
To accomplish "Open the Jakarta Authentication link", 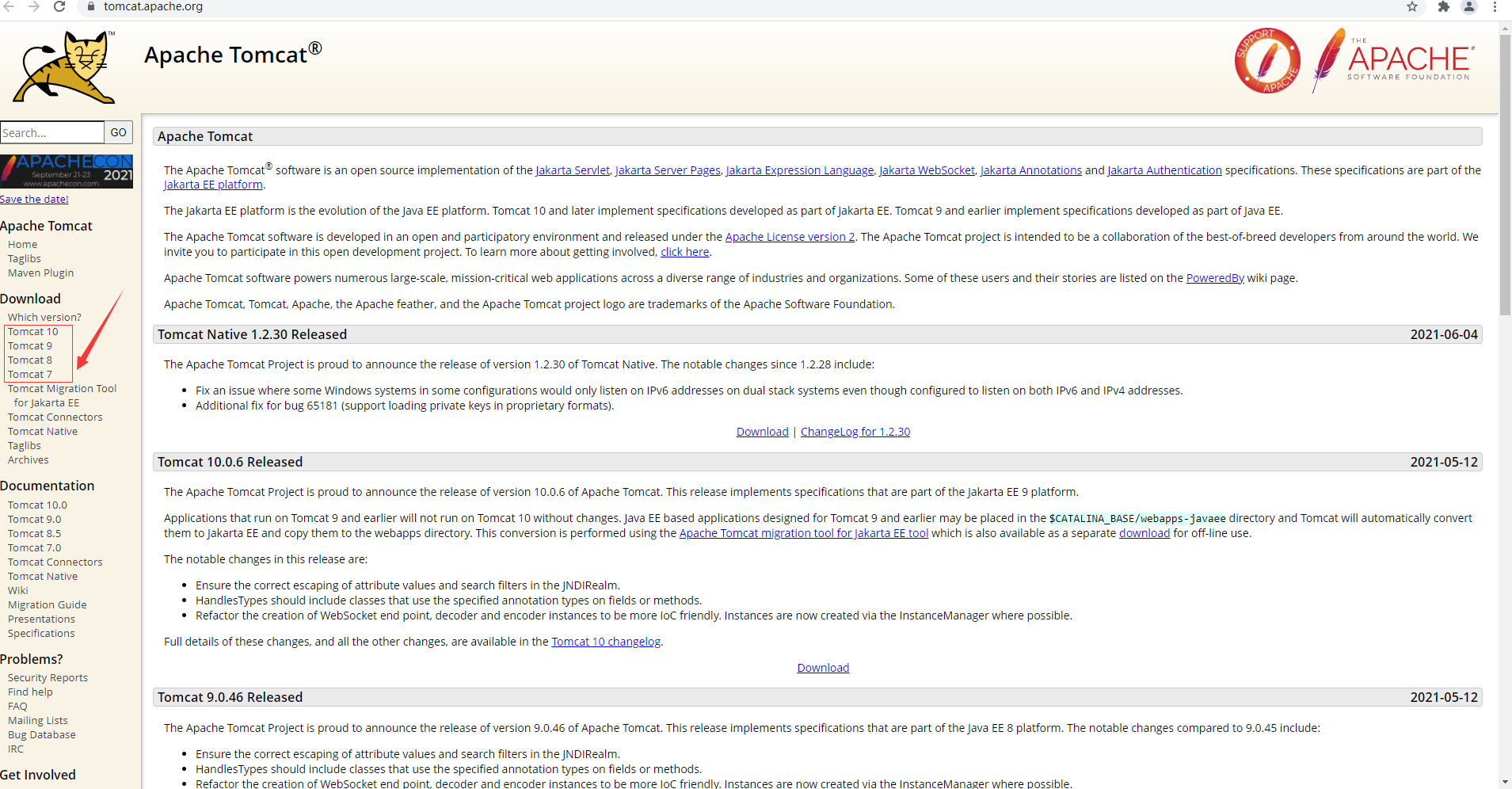I will pyautogui.click(x=1164, y=170).
